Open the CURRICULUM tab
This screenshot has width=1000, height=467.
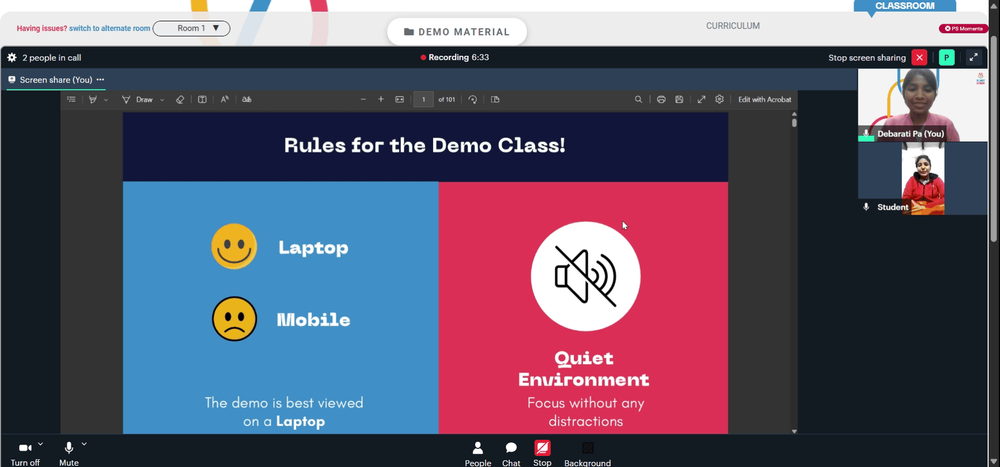(733, 26)
